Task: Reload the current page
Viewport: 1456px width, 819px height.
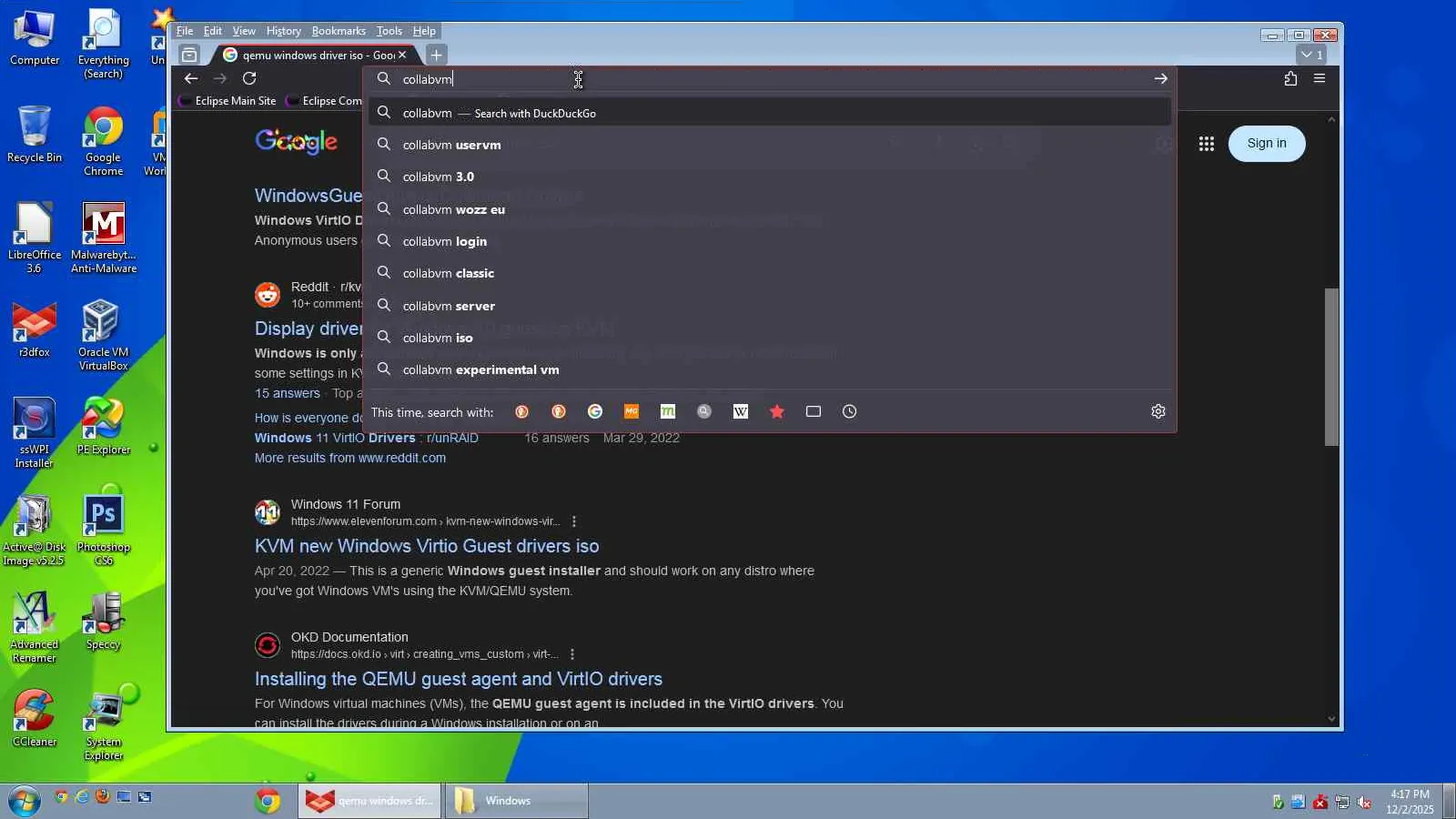Action: pos(249,78)
